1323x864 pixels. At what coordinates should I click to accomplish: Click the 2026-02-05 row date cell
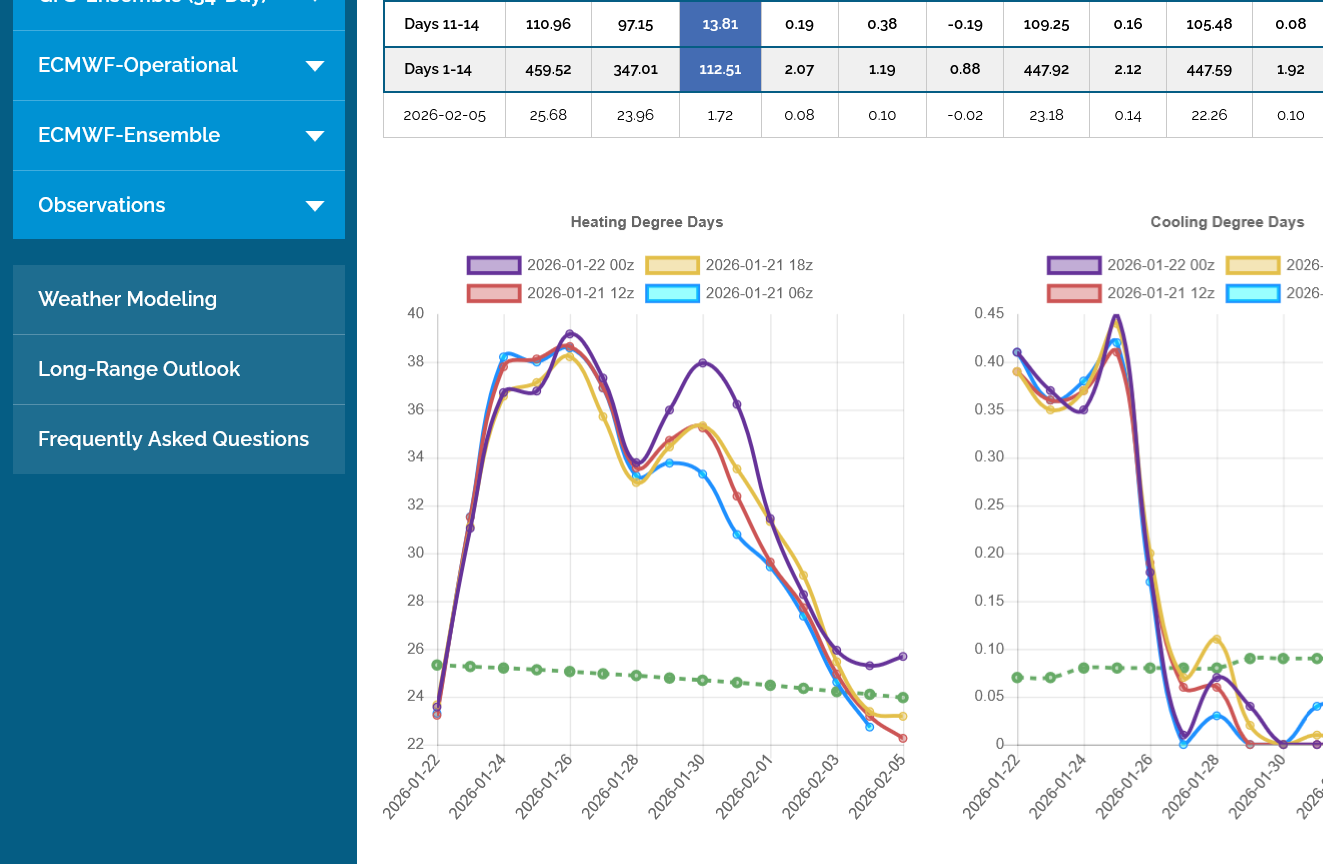pos(444,115)
